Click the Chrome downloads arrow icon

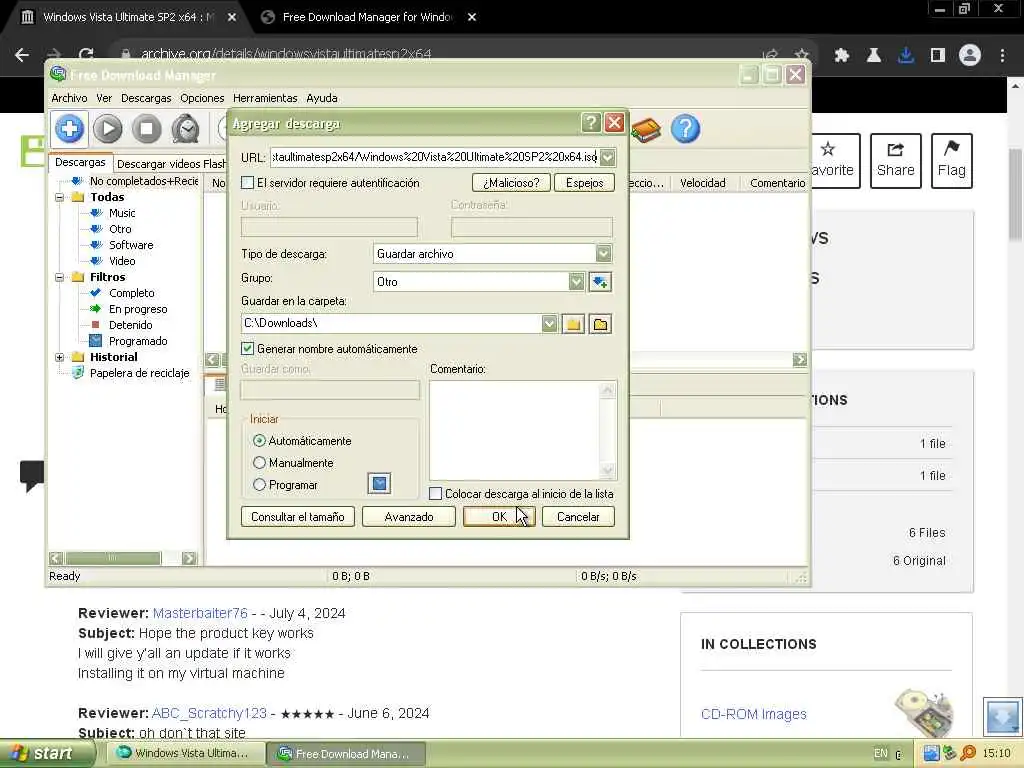[x=906, y=56]
